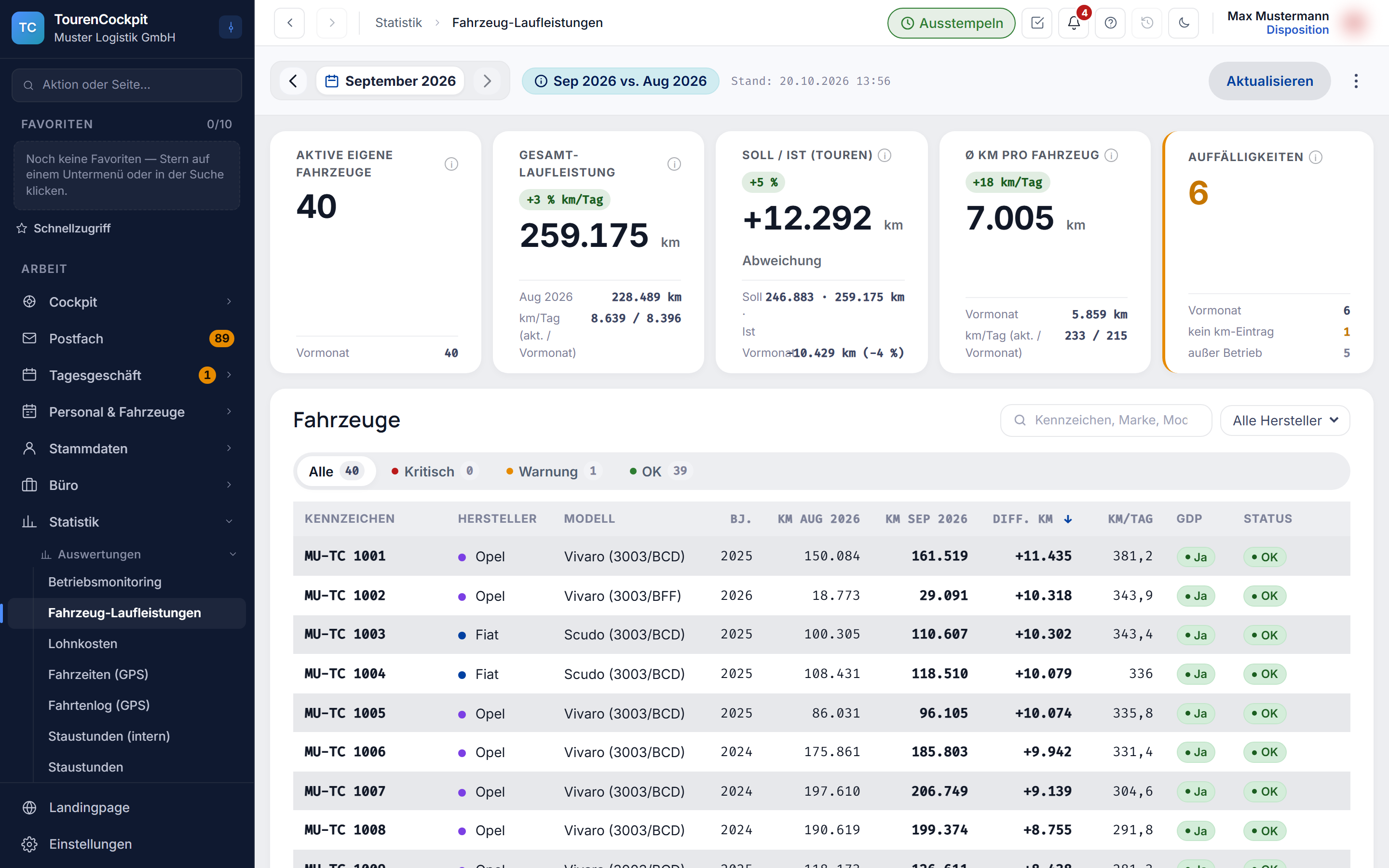Image resolution: width=1389 pixels, height=868 pixels.
Task: Focus the Aktion oder Seite search field
Action: coord(126,85)
